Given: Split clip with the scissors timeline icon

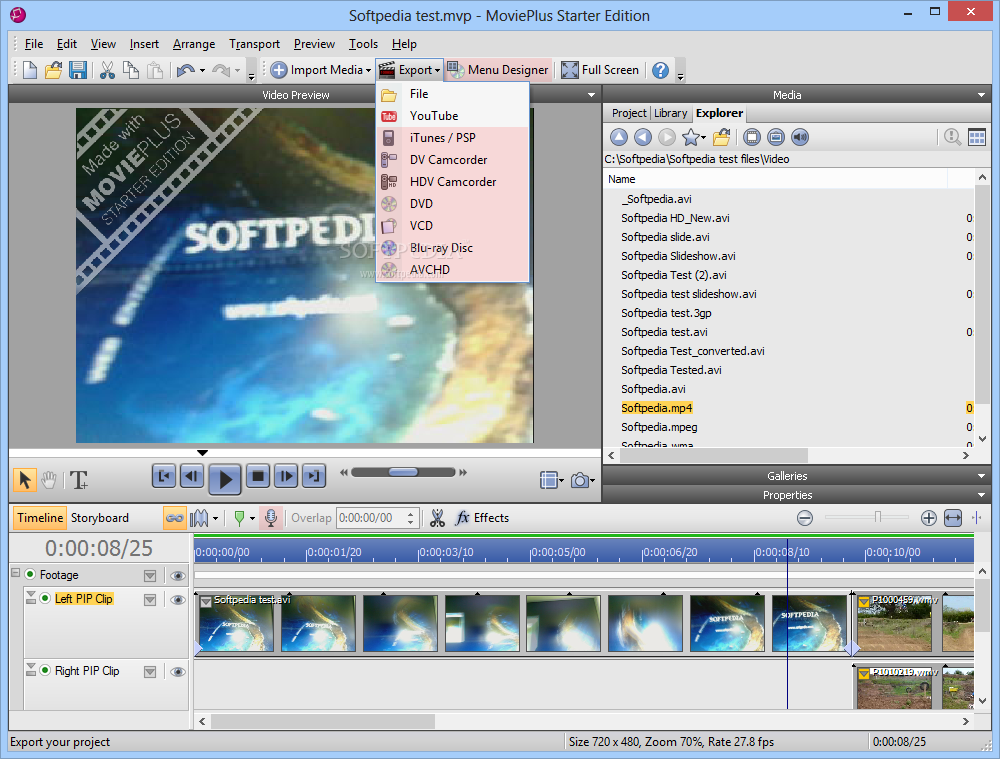Looking at the screenshot, I should 437,518.
